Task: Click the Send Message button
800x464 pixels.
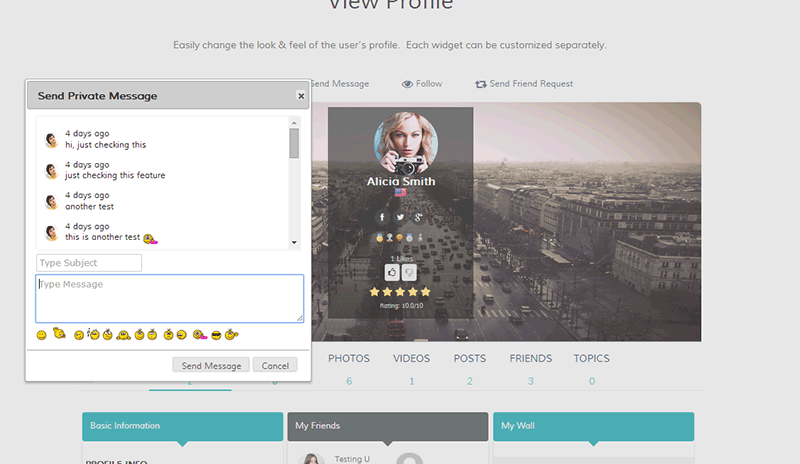Action: click(211, 365)
